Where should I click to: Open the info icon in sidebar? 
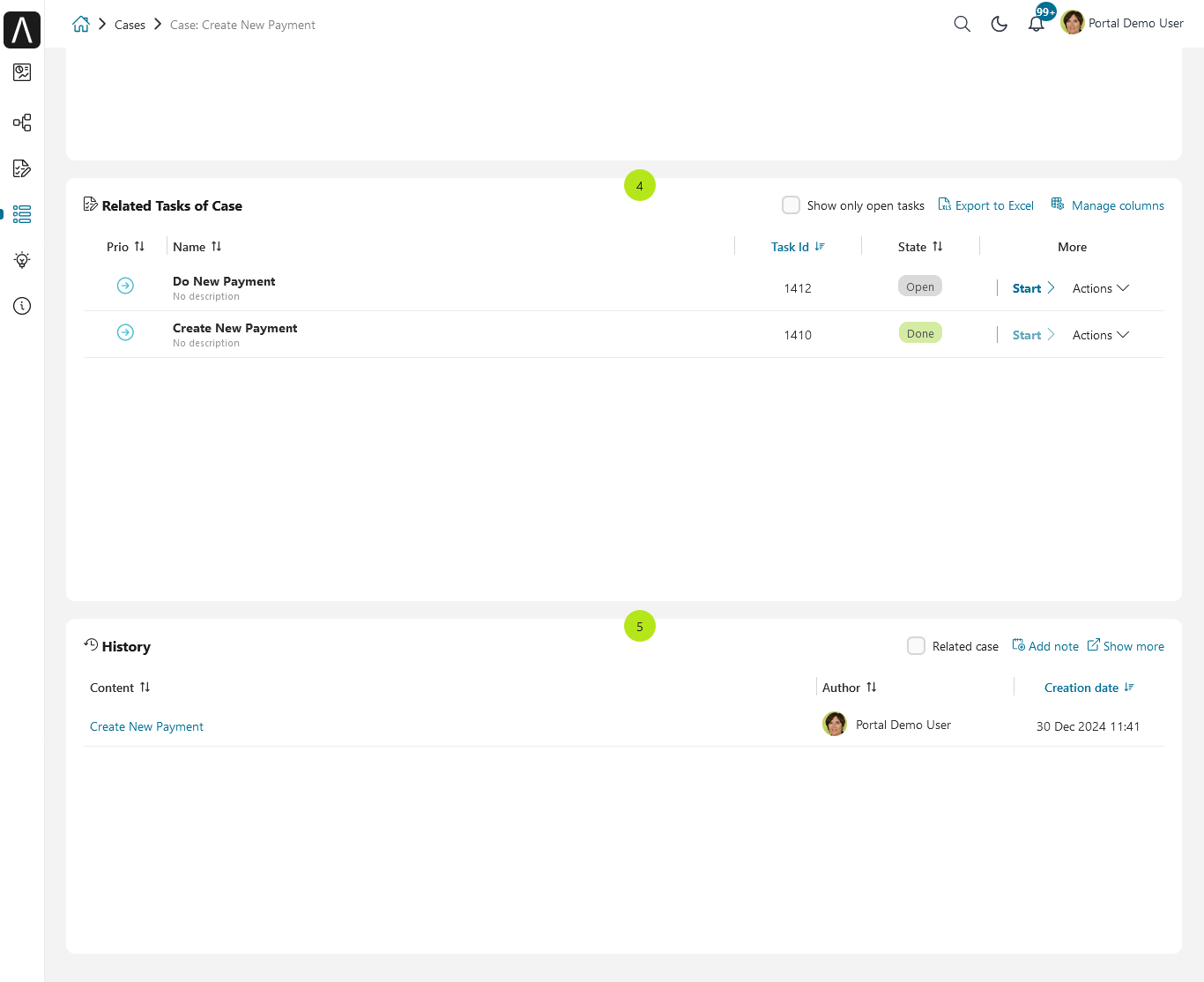click(x=22, y=306)
